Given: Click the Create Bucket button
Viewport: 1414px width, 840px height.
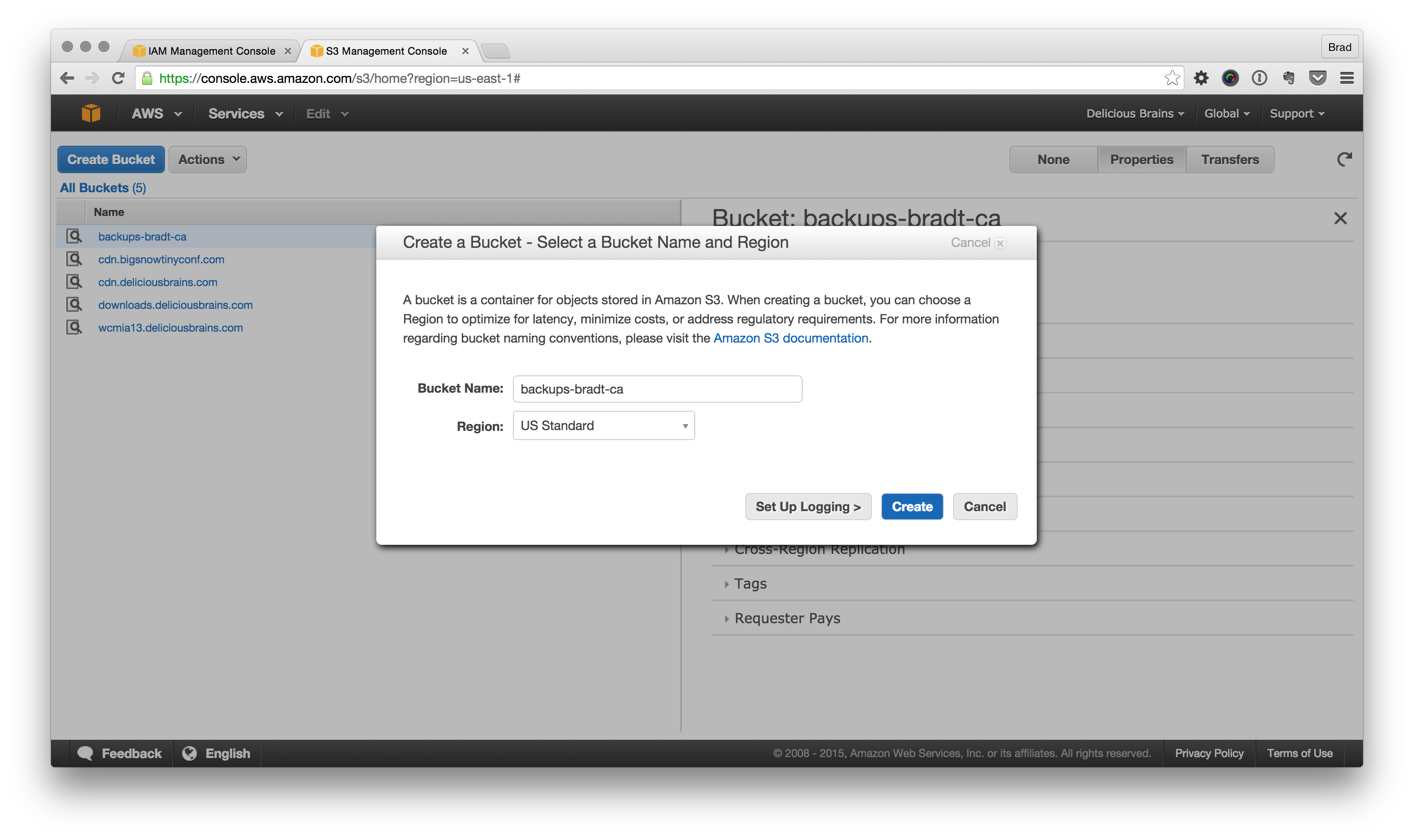Looking at the screenshot, I should (111, 159).
